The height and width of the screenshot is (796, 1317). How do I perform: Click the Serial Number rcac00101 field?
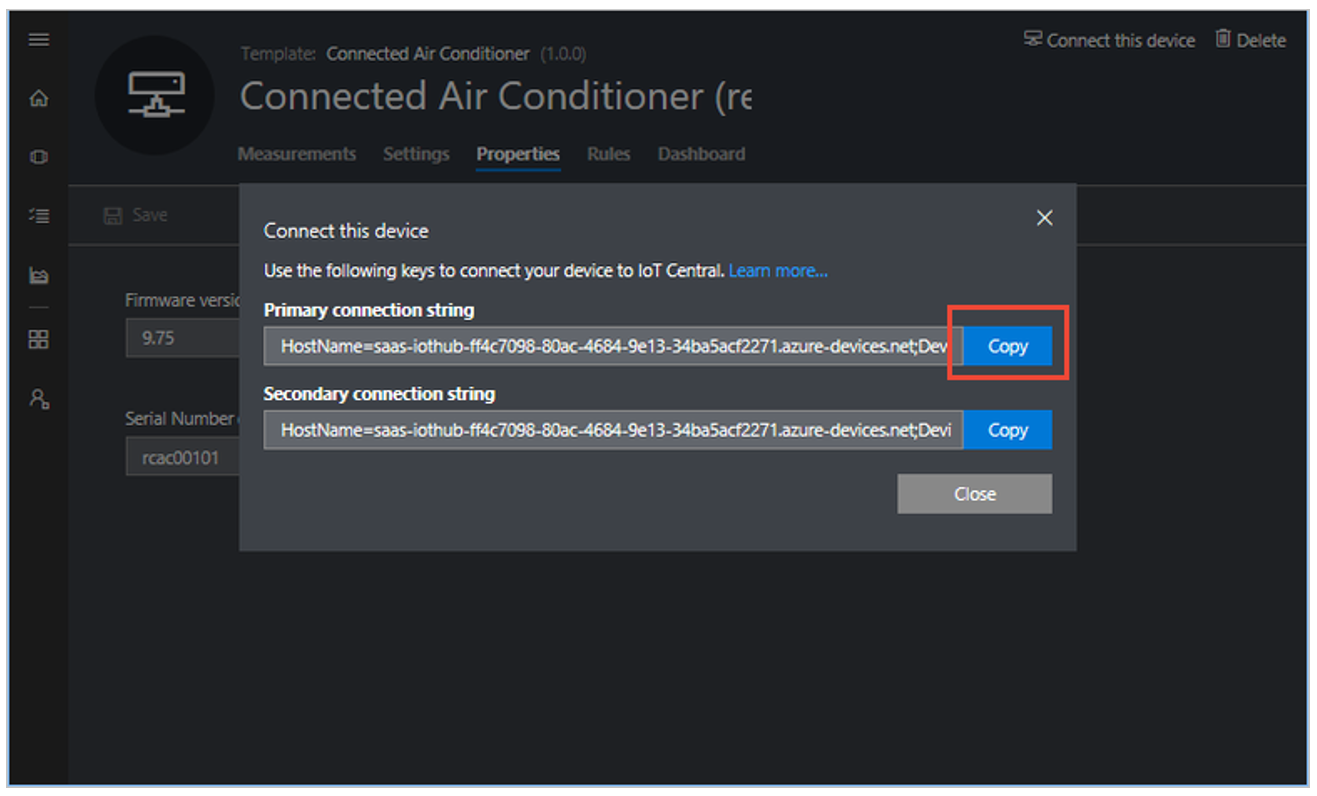tap(182, 457)
